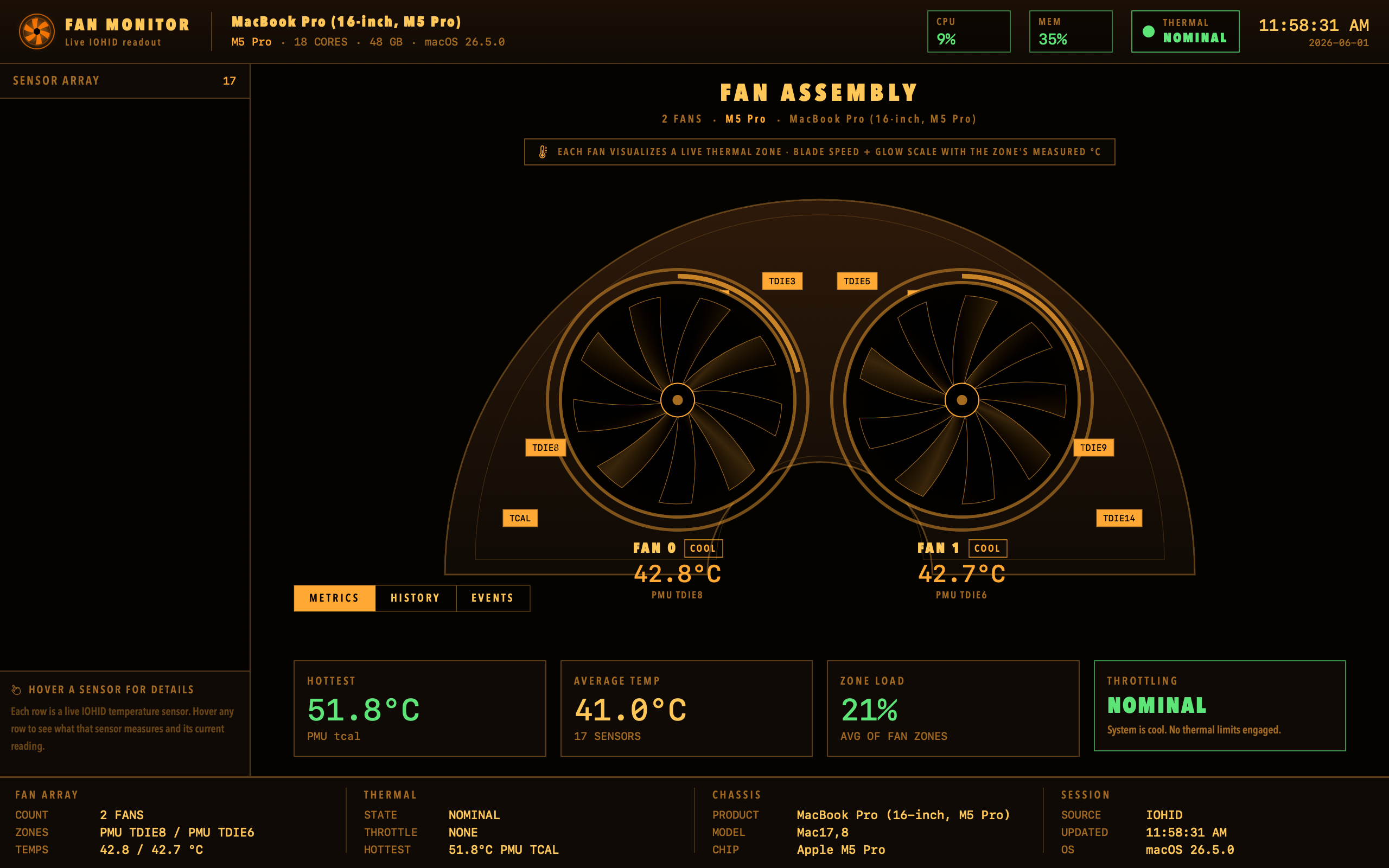This screenshot has width=1389, height=868.
Task: Click the '2 FANS' subtitle under Fan Assembly
Action: coord(682,119)
